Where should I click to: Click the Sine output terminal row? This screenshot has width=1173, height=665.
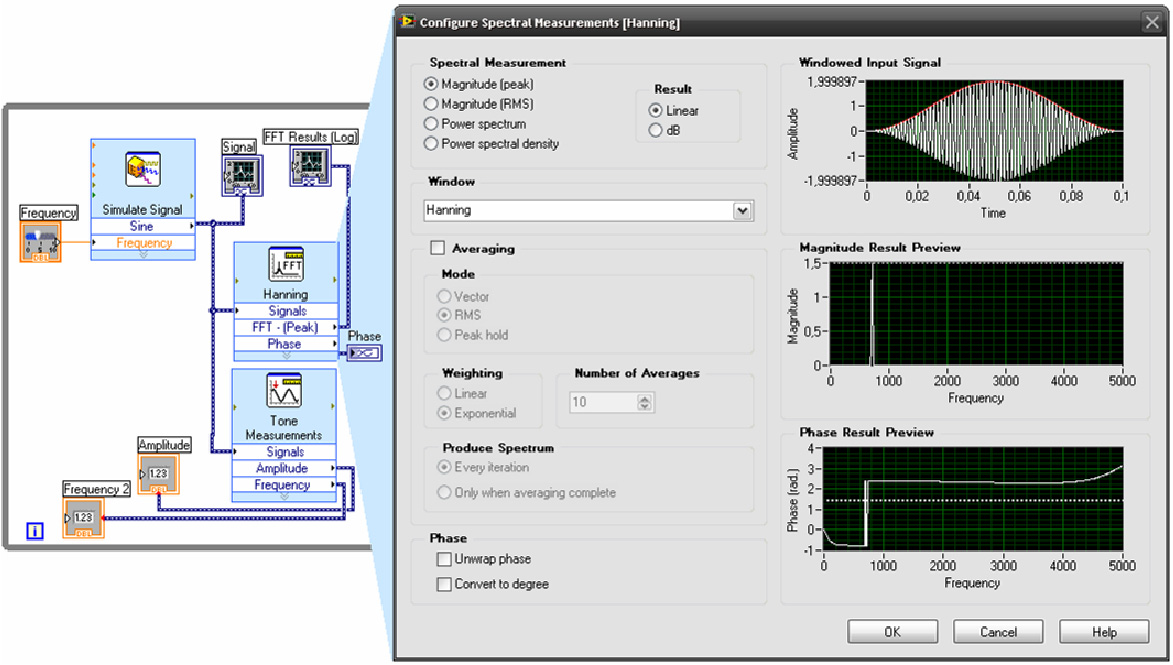pos(143,226)
